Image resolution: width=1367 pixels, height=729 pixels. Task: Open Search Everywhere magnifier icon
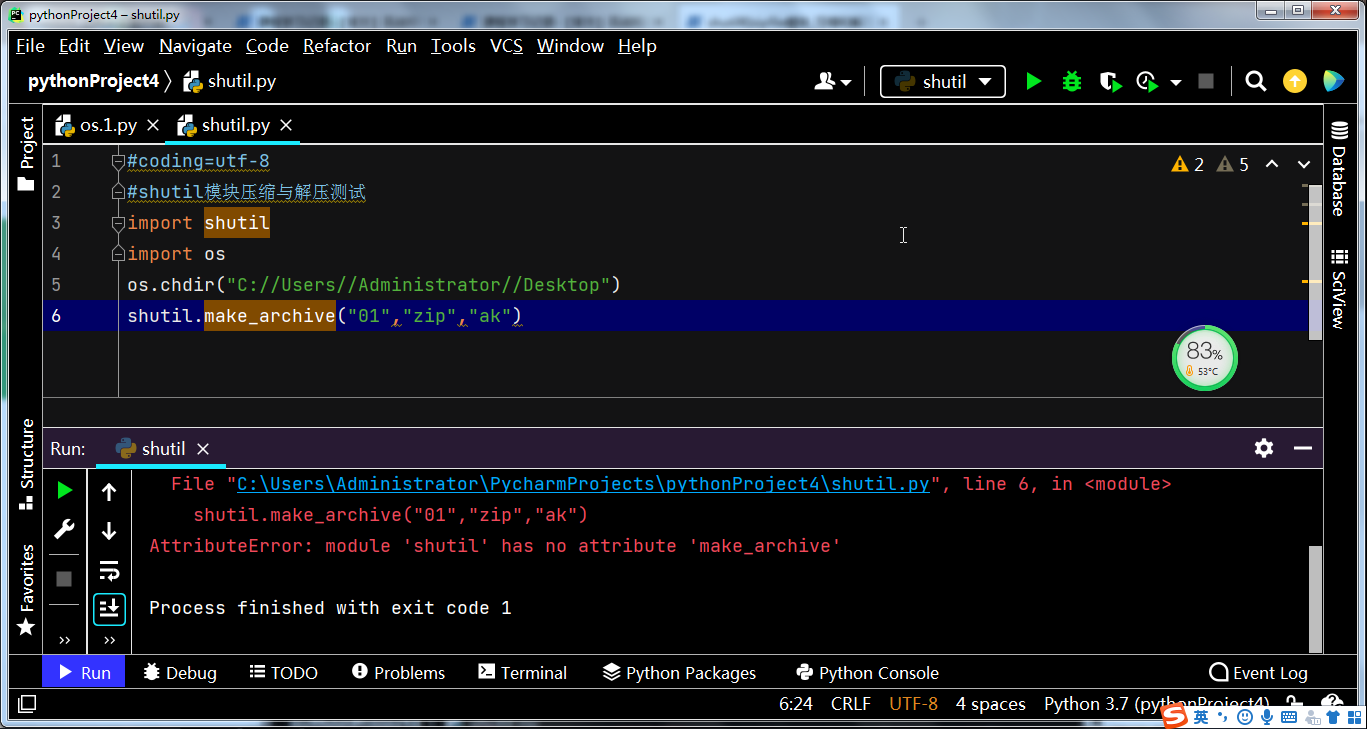[1256, 81]
